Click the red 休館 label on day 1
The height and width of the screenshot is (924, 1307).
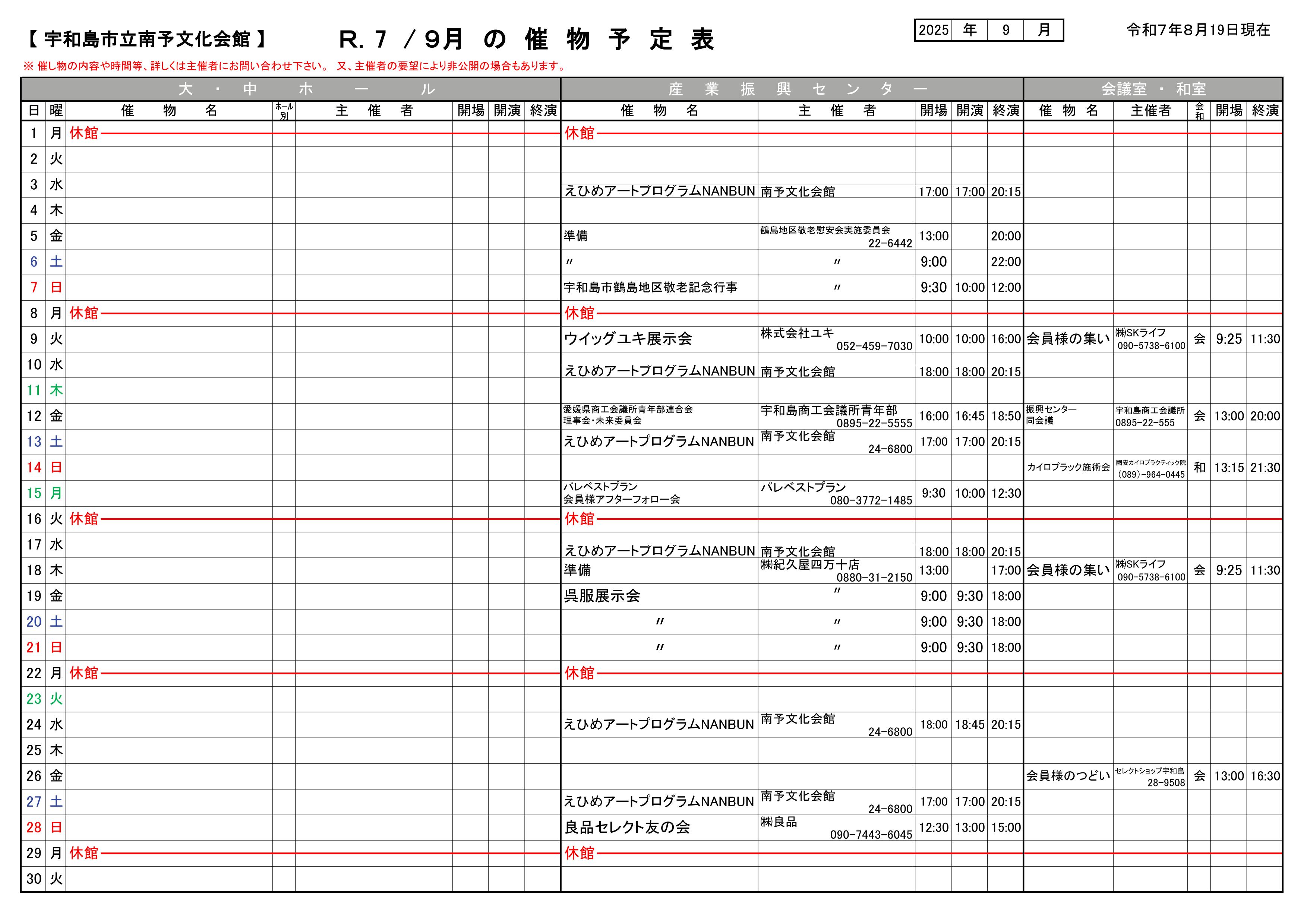point(84,134)
